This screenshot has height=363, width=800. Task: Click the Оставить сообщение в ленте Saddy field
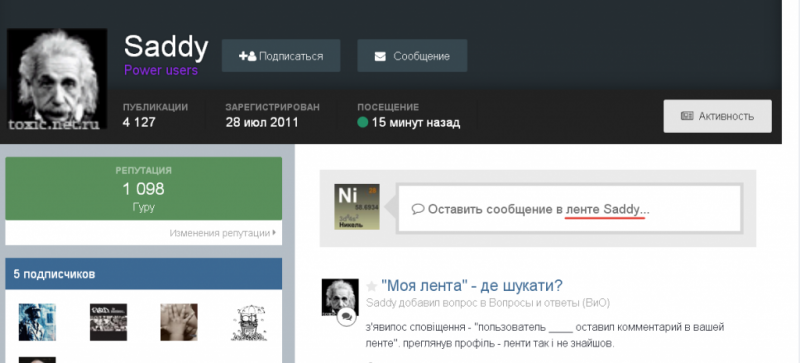pyautogui.click(x=569, y=209)
